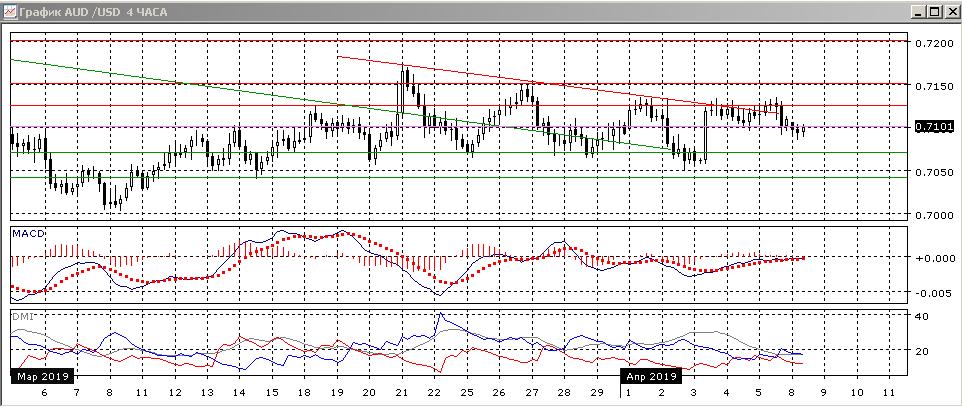Select the 'Мар 2019' month marker
This screenshot has width=962, height=407.
pos(42,376)
